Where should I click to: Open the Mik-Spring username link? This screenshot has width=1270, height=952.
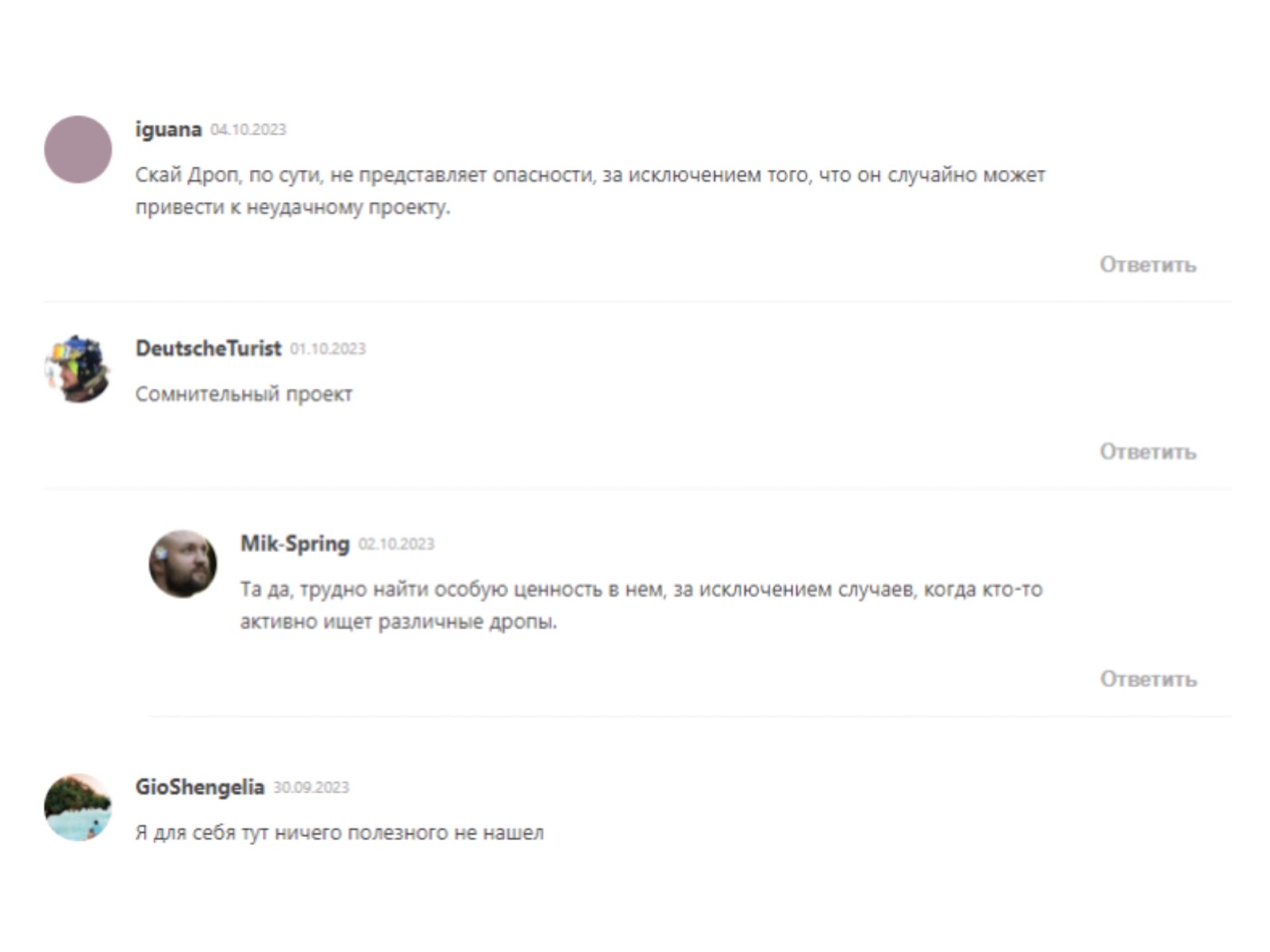pos(295,543)
